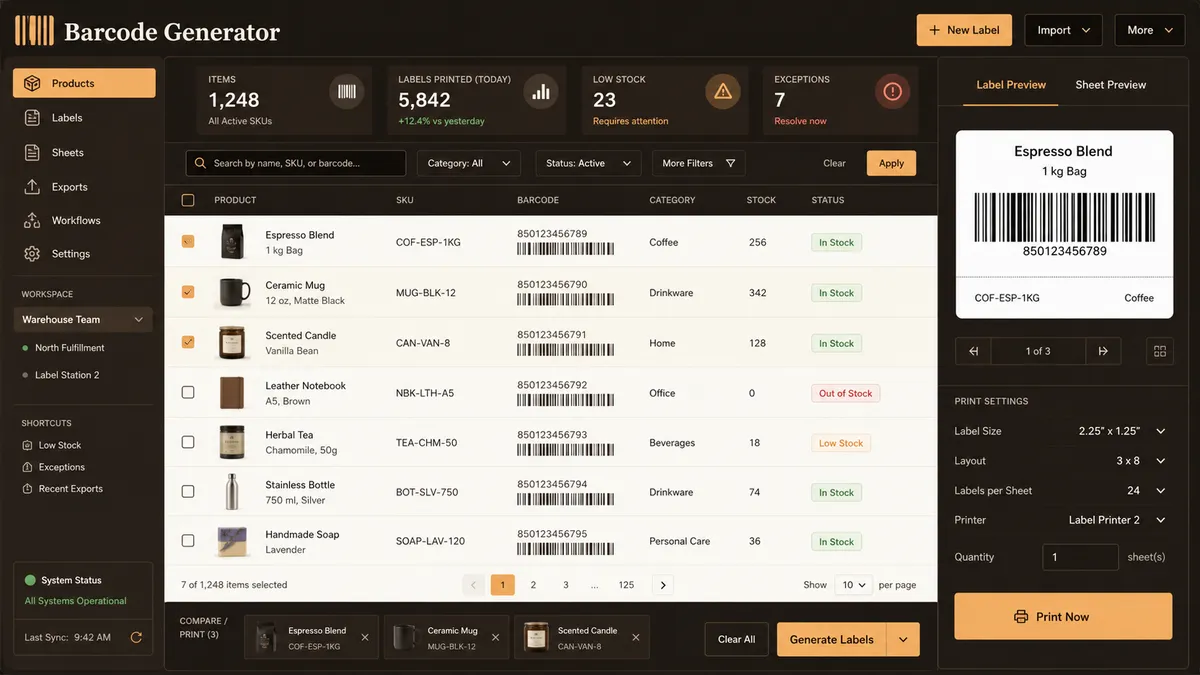Open the Label Size dropdown

tap(1122, 431)
